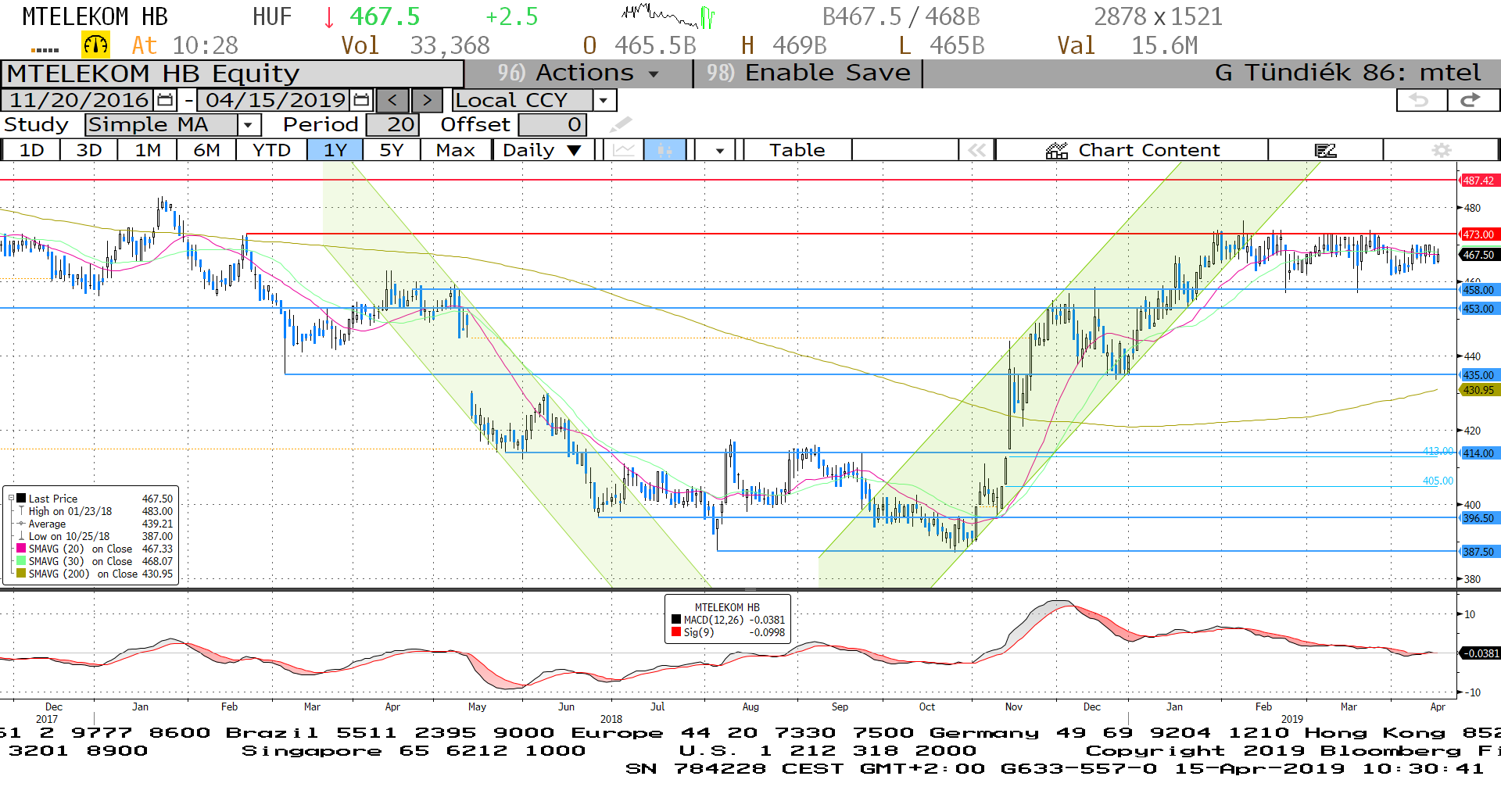Click the Sig(9) red legend swatch
Image resolution: width=1501 pixels, height=812 pixels.
click(676, 632)
